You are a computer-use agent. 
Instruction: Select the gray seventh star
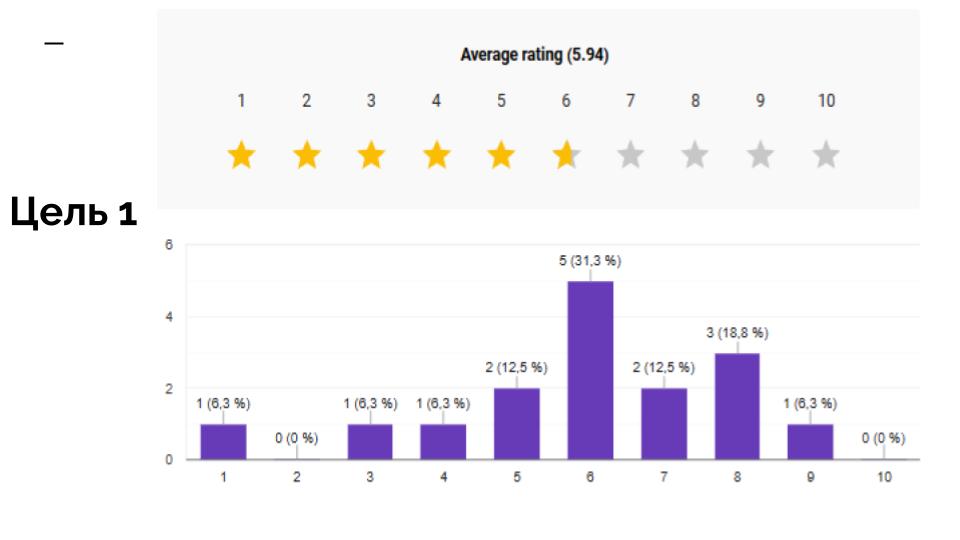pos(630,155)
